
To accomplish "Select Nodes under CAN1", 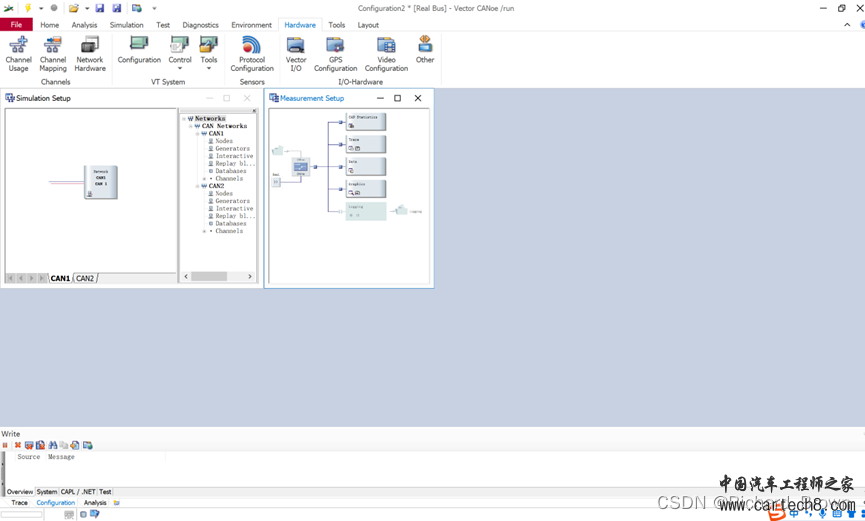I will (223, 141).
